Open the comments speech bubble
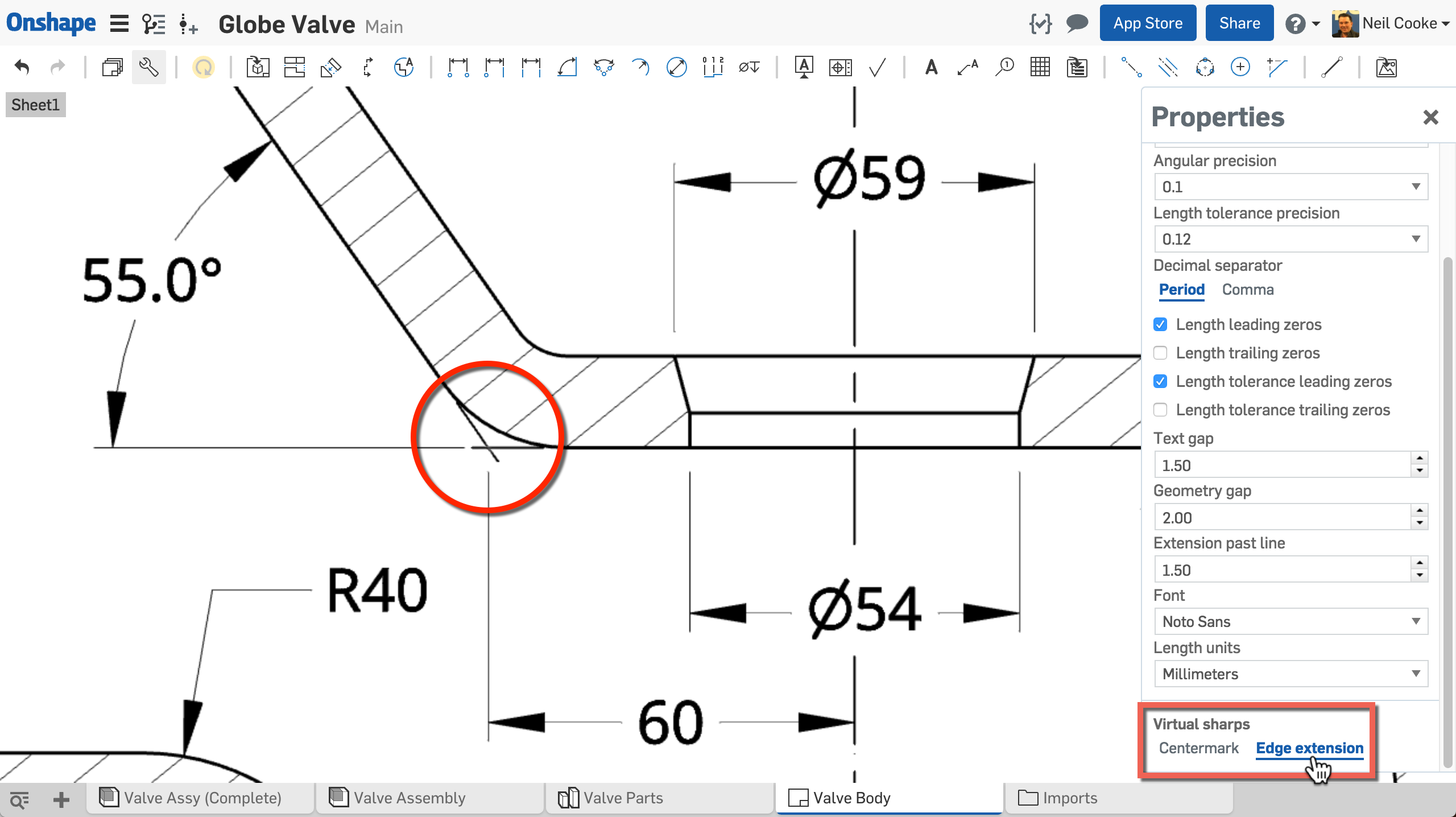Viewport: 1456px width, 817px height. click(x=1077, y=24)
